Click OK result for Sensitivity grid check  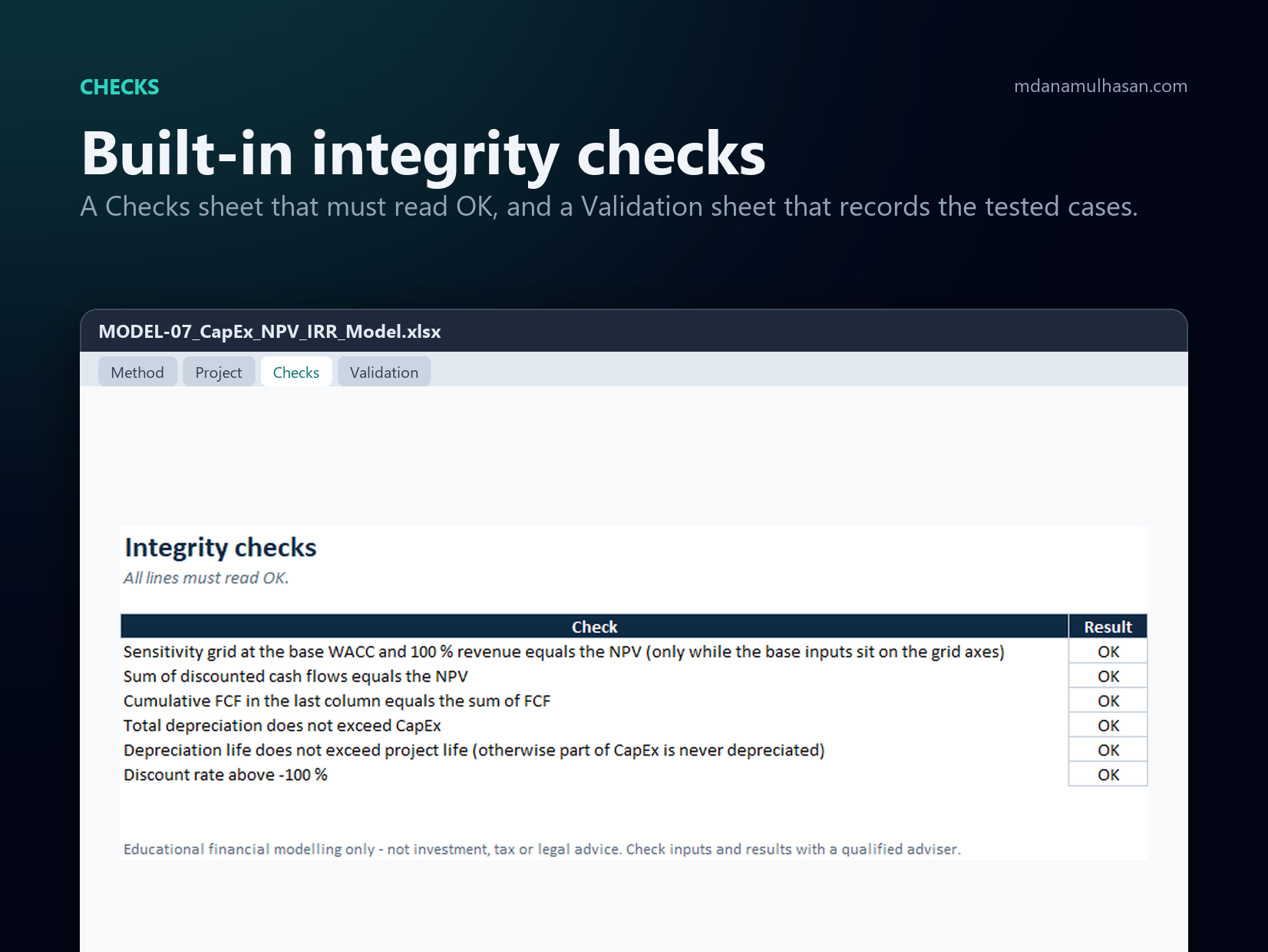click(1108, 652)
